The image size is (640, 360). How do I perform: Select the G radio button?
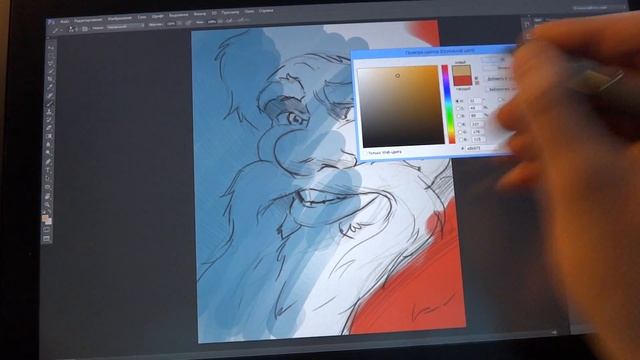(x=460, y=132)
